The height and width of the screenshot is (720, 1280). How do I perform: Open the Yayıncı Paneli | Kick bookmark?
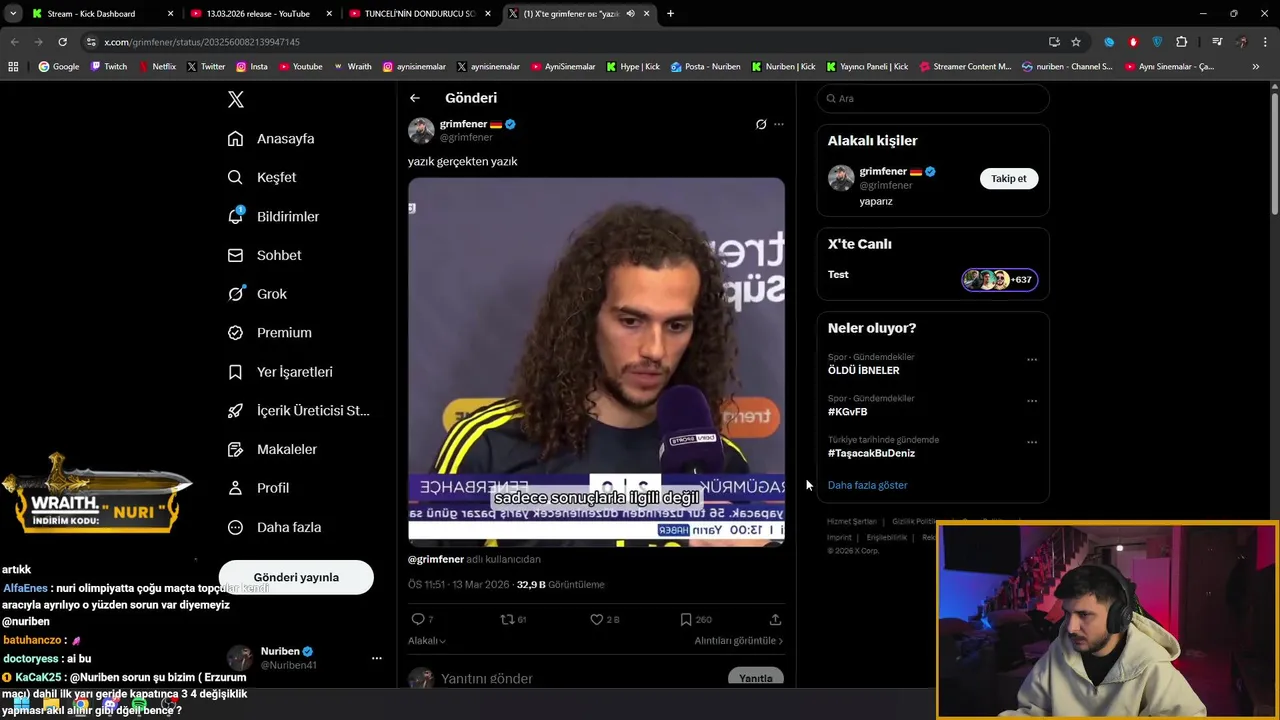867,66
